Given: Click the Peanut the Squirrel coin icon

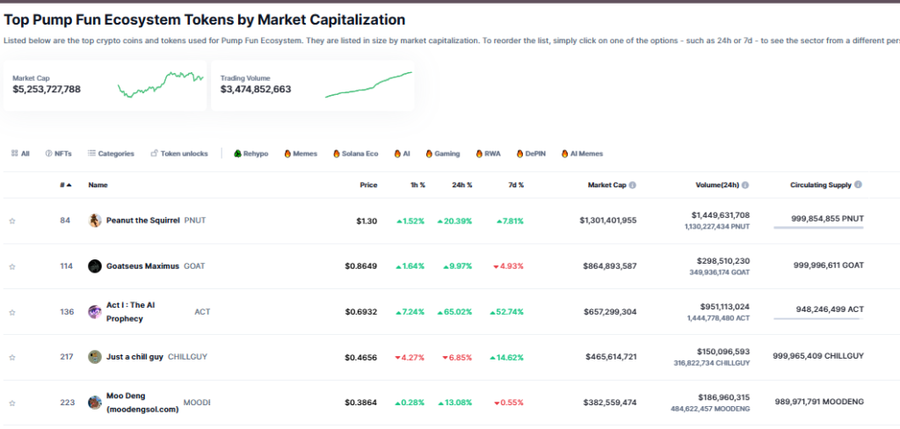Looking at the screenshot, I should [95, 220].
